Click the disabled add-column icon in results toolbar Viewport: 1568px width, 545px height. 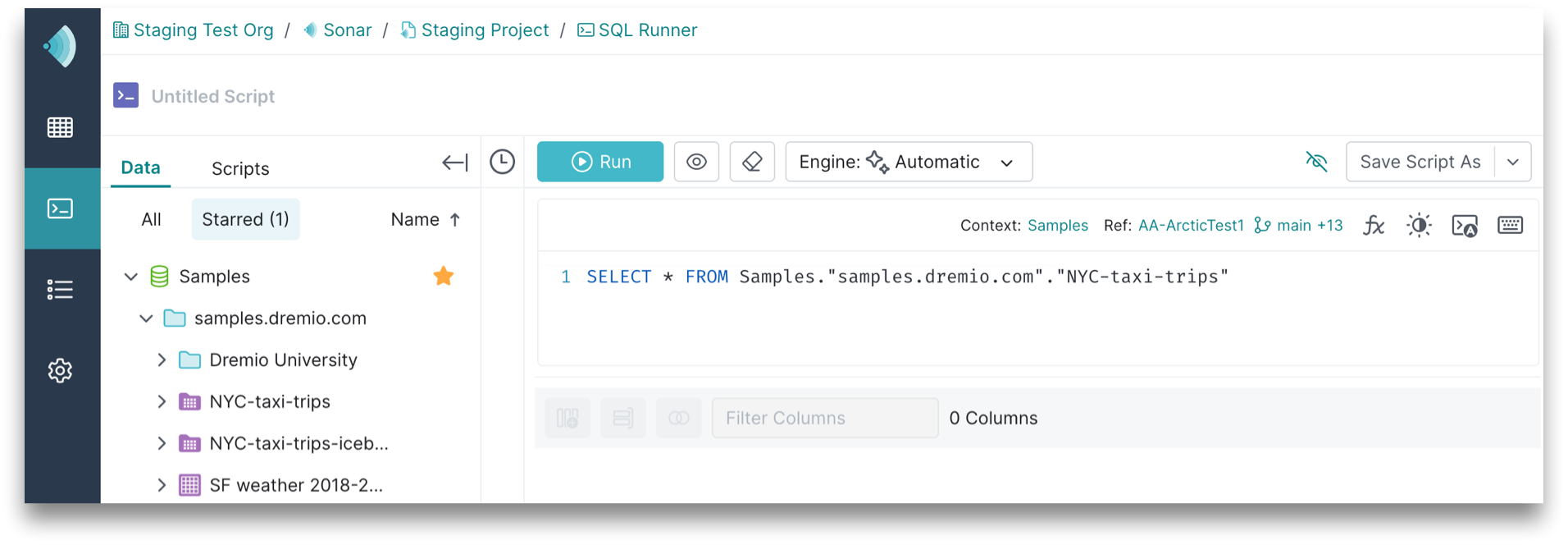(x=567, y=418)
